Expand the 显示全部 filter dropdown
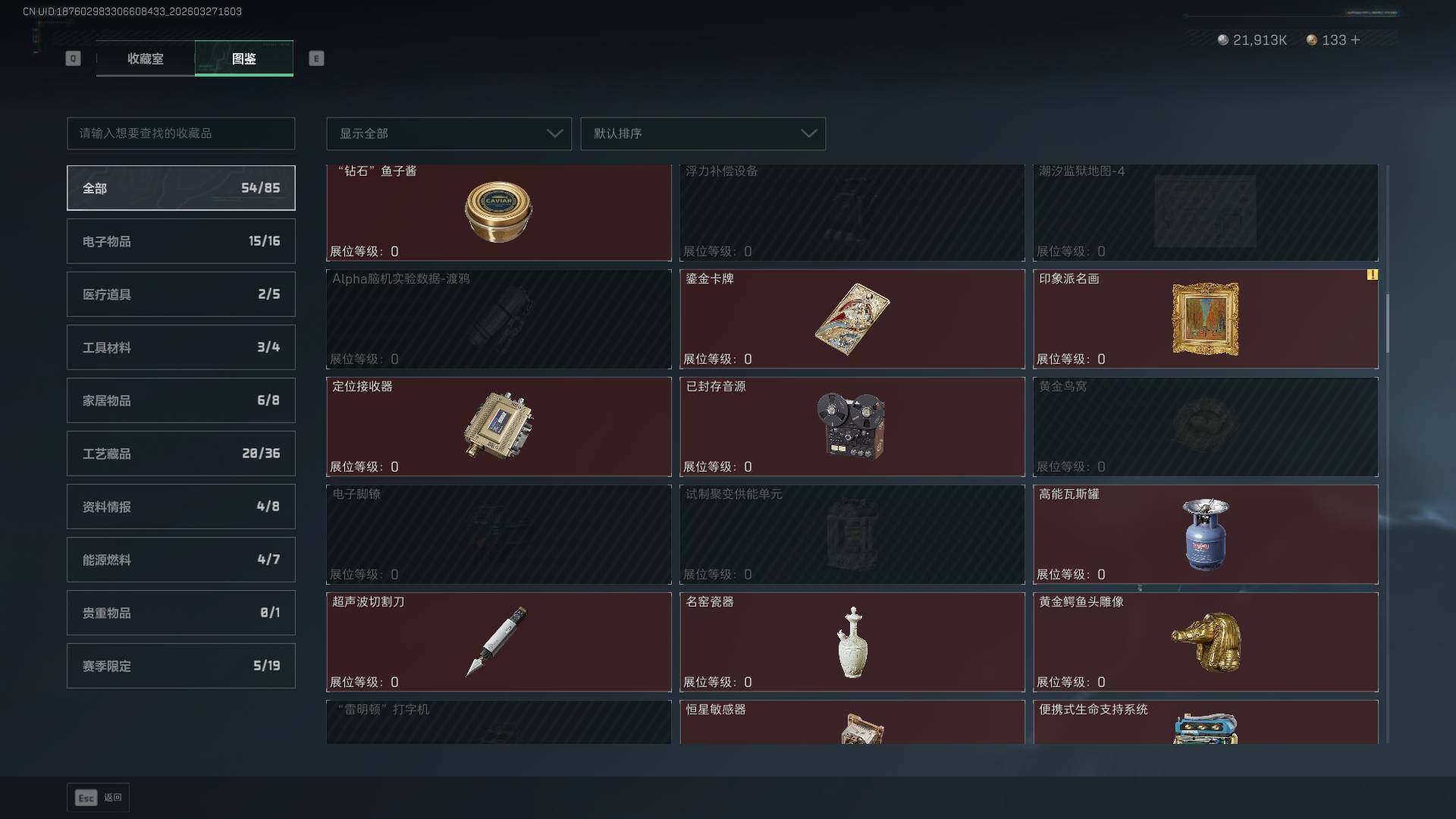 tap(449, 133)
